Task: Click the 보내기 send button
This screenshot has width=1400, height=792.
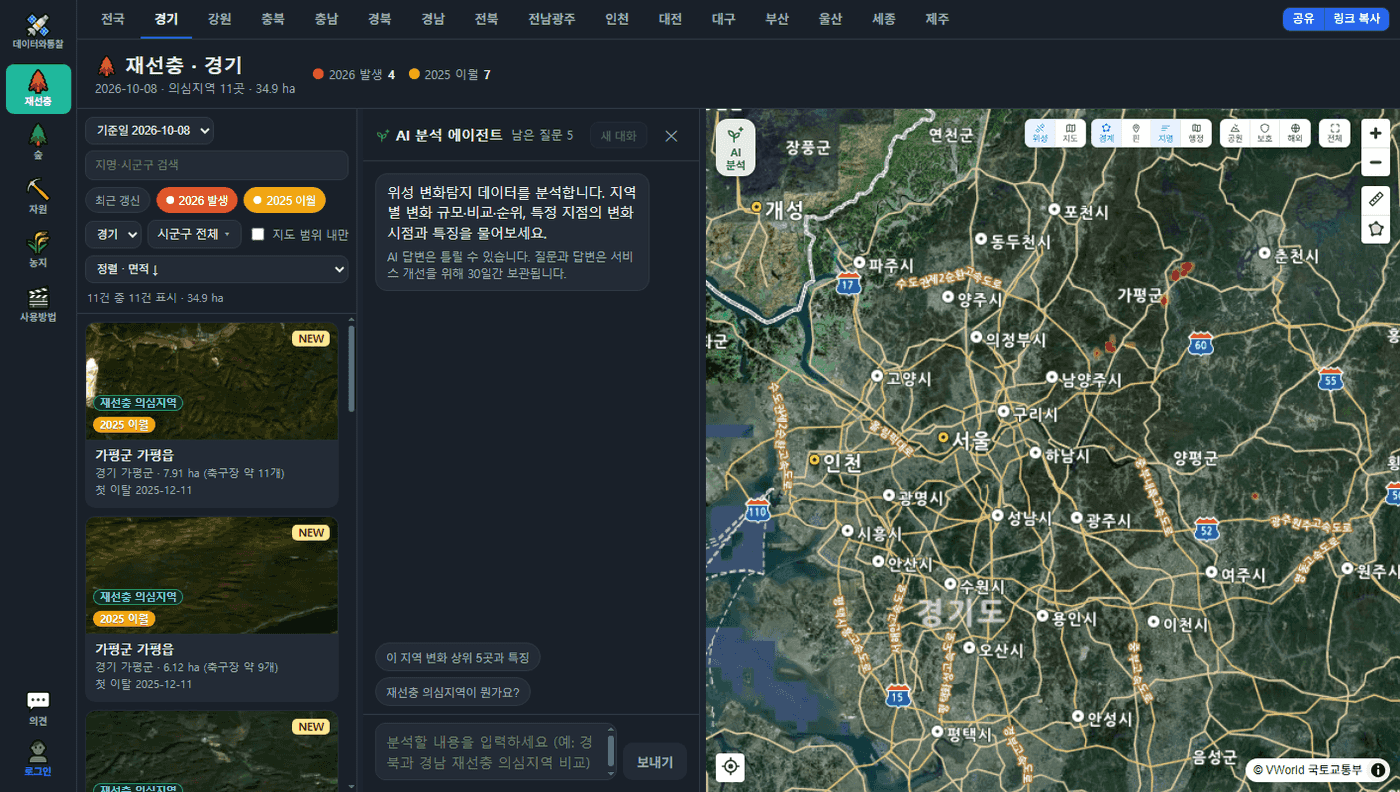Action: [x=655, y=762]
